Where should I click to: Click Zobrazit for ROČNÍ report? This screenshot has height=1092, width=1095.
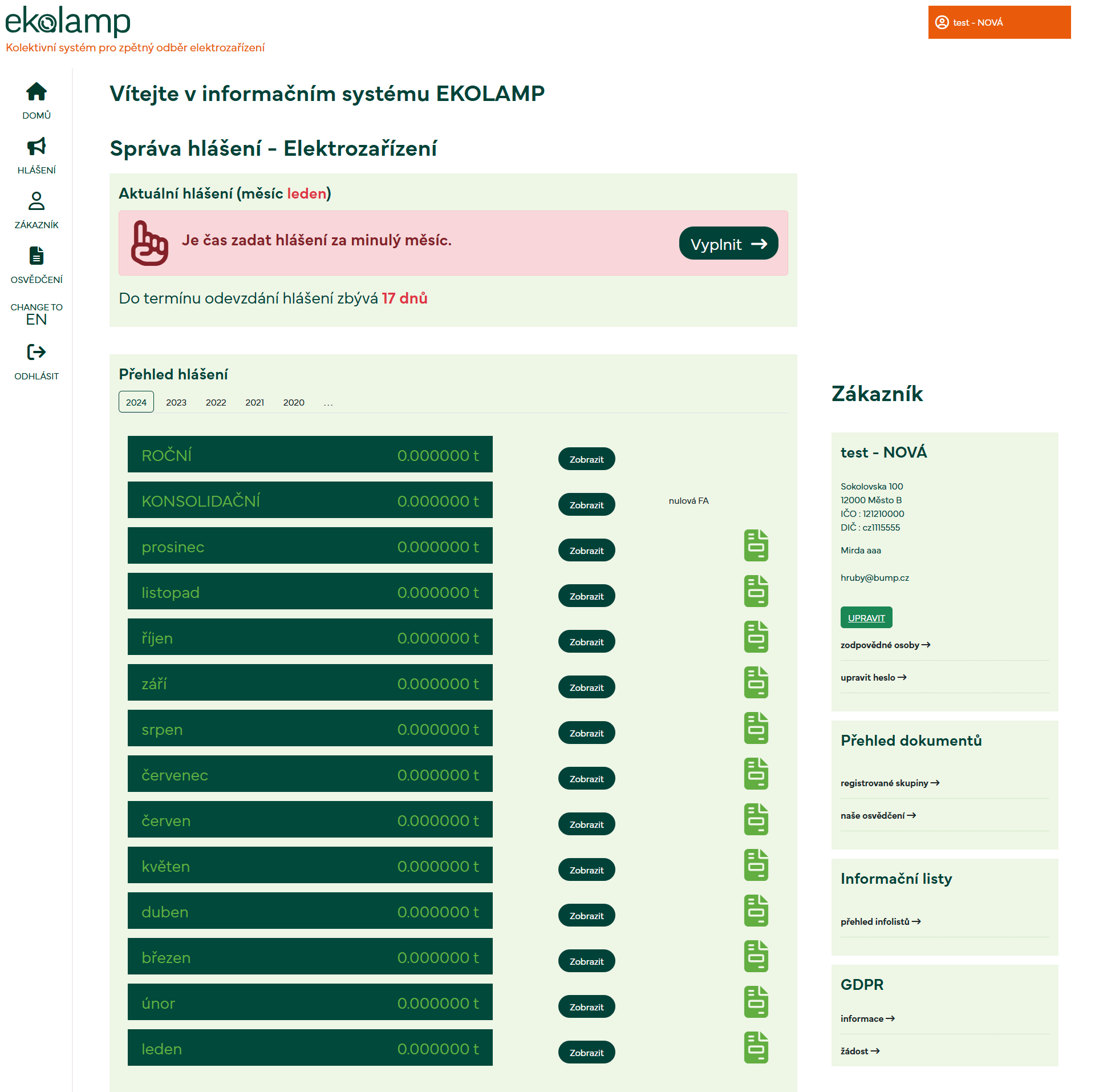pos(586,459)
